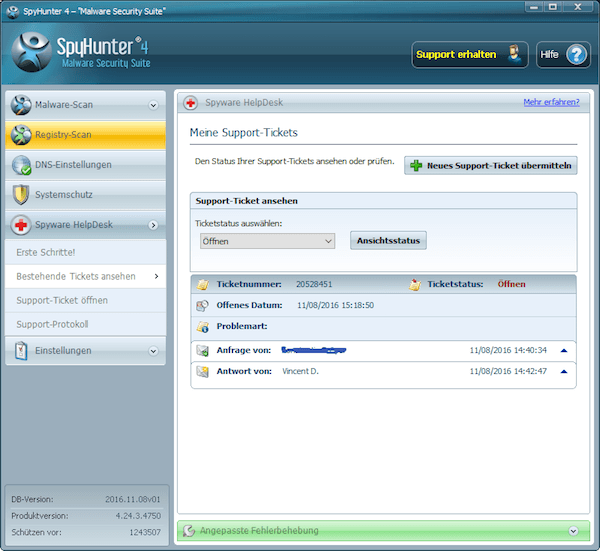The height and width of the screenshot is (551, 600).
Task: Click the Einstellungen clipboard icon
Action: click(21, 350)
